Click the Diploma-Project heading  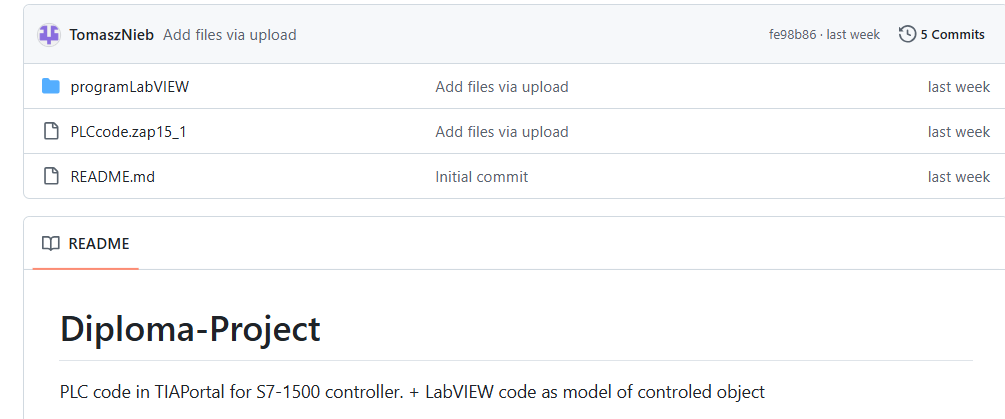pos(190,329)
